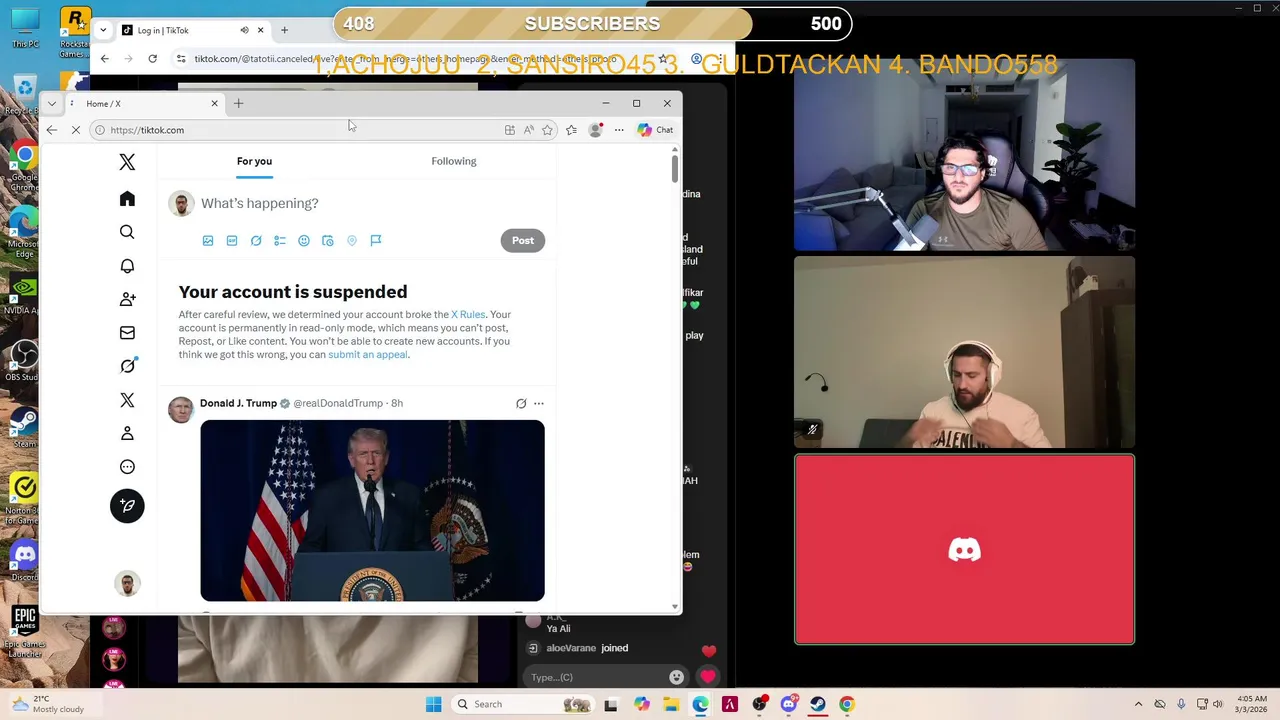Open Epic Games Launcher desktop icon

[x=25, y=630]
